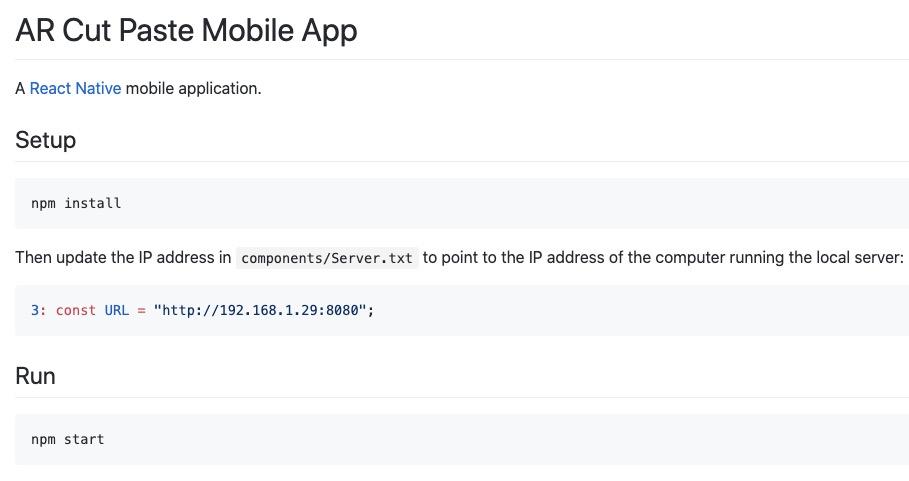Click the word "start" in last code block
Image resolution: width=909 pixels, height=481 pixels.
pos(84,439)
